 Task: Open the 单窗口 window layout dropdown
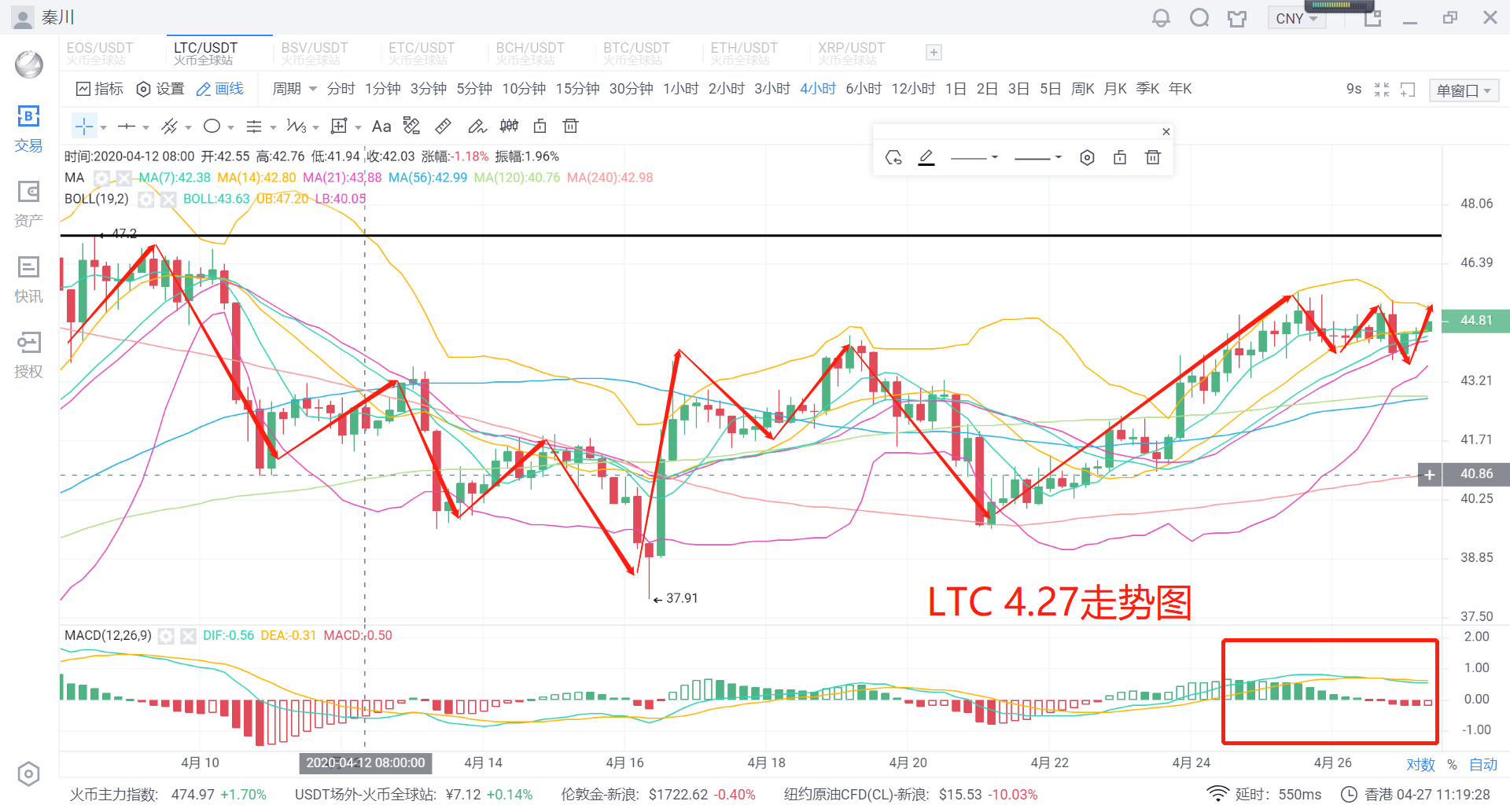(1464, 90)
